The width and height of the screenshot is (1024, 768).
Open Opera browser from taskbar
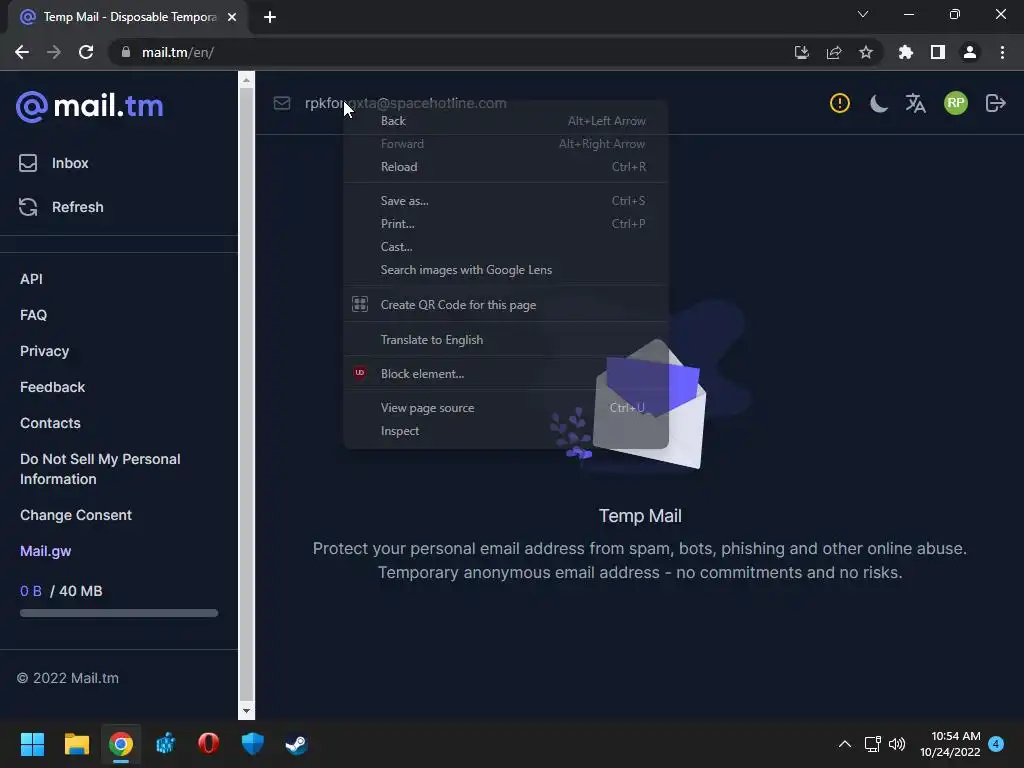tap(208, 744)
